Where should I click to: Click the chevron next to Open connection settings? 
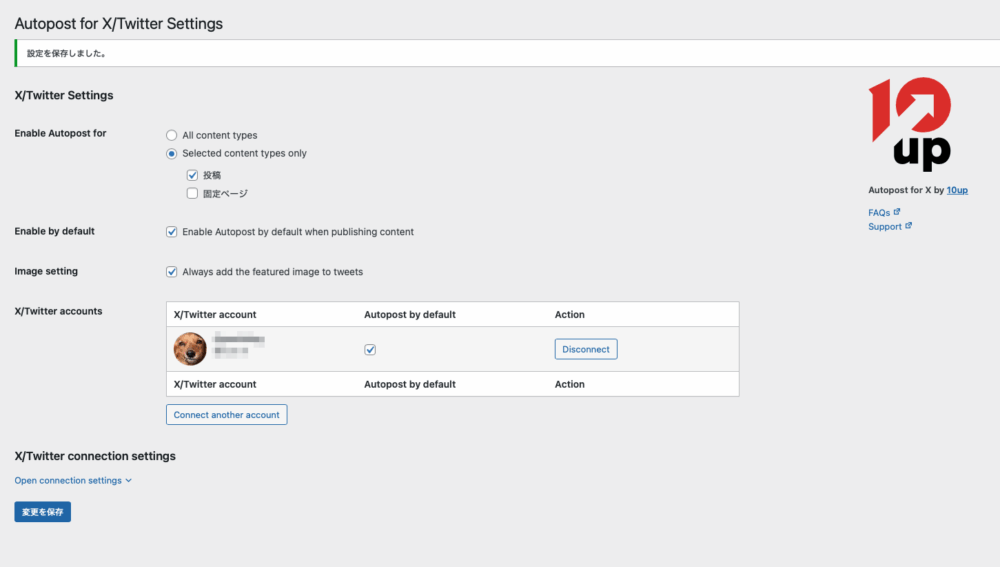(129, 481)
